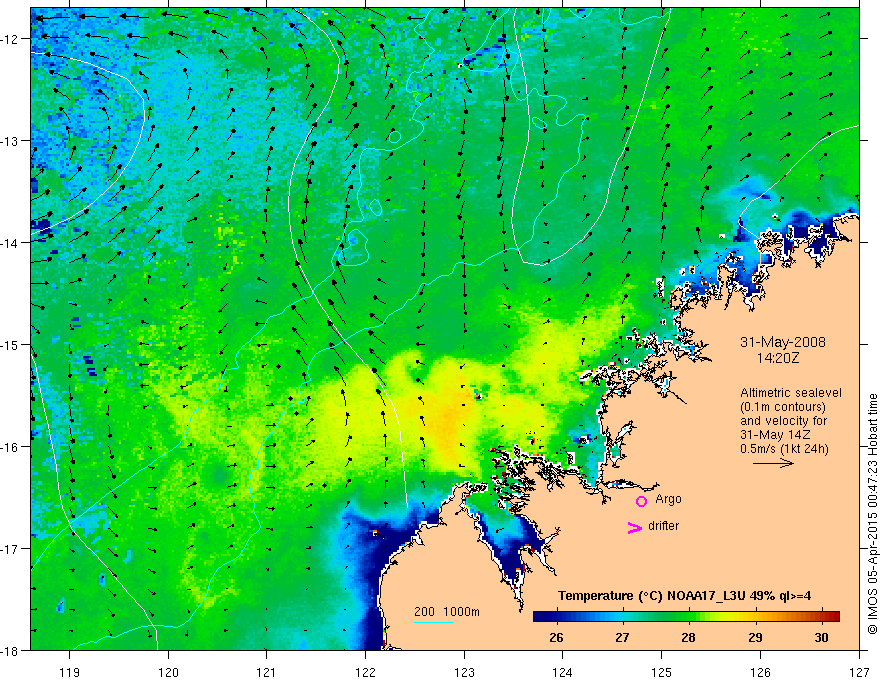This screenshot has height=680, width=880.
Task: Click latitude axis label -16
Action: click(x=11, y=447)
